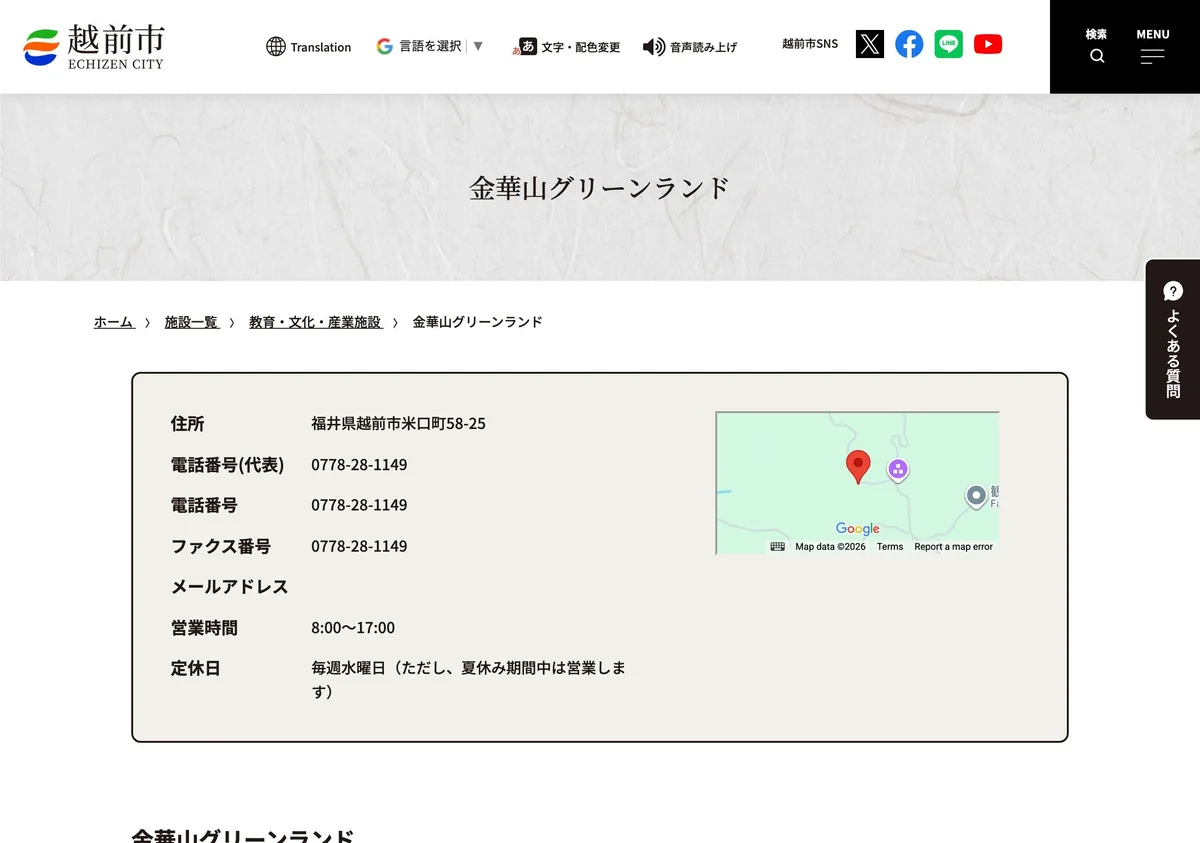Click the question mark FAQ icon
Viewport: 1200px width, 843px height.
[1173, 291]
